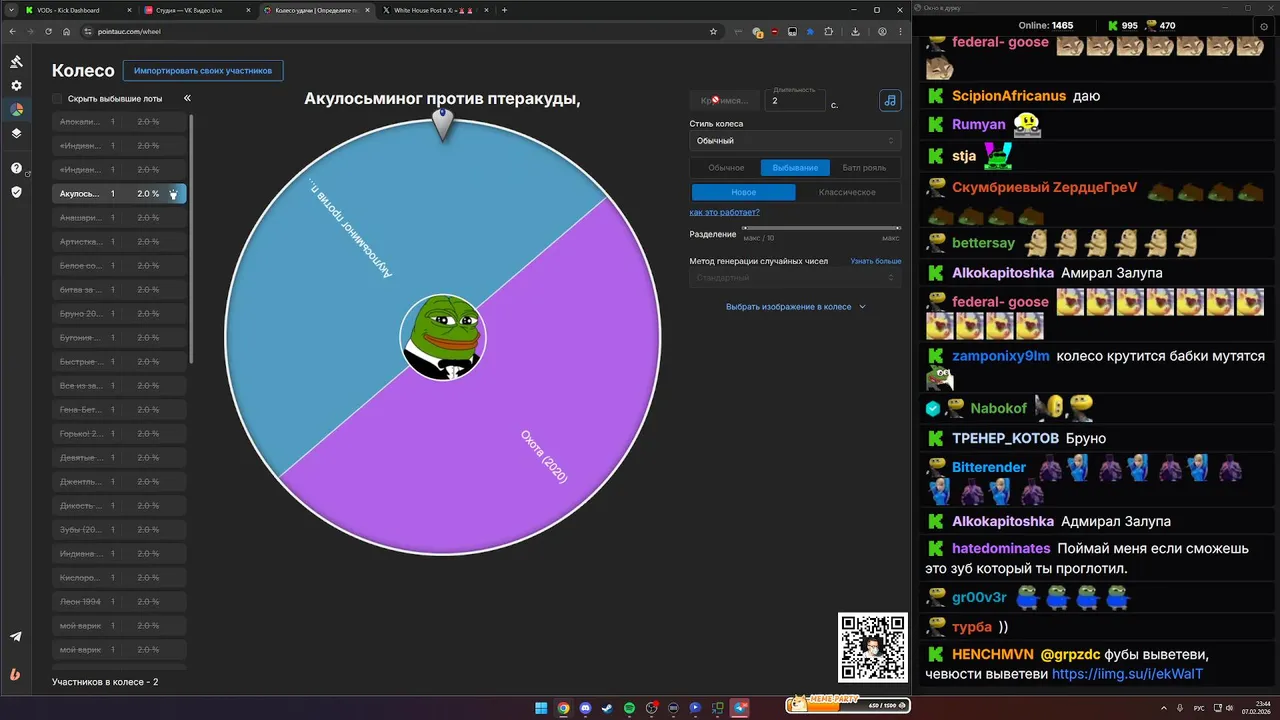Choose the 'Классическое' elimination type
Screen dimensions: 1280x720
point(847,192)
